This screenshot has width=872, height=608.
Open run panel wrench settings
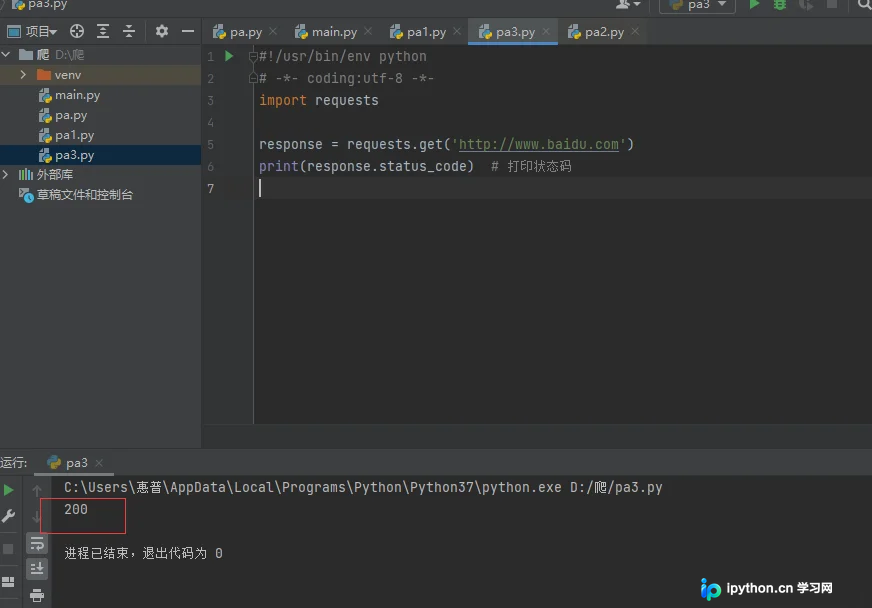point(8,517)
